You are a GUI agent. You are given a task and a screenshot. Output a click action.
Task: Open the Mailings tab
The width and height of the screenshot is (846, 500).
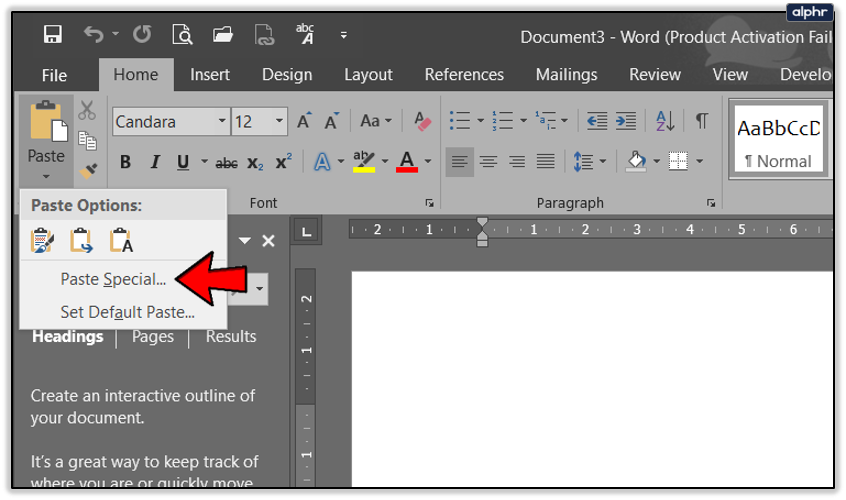(567, 74)
